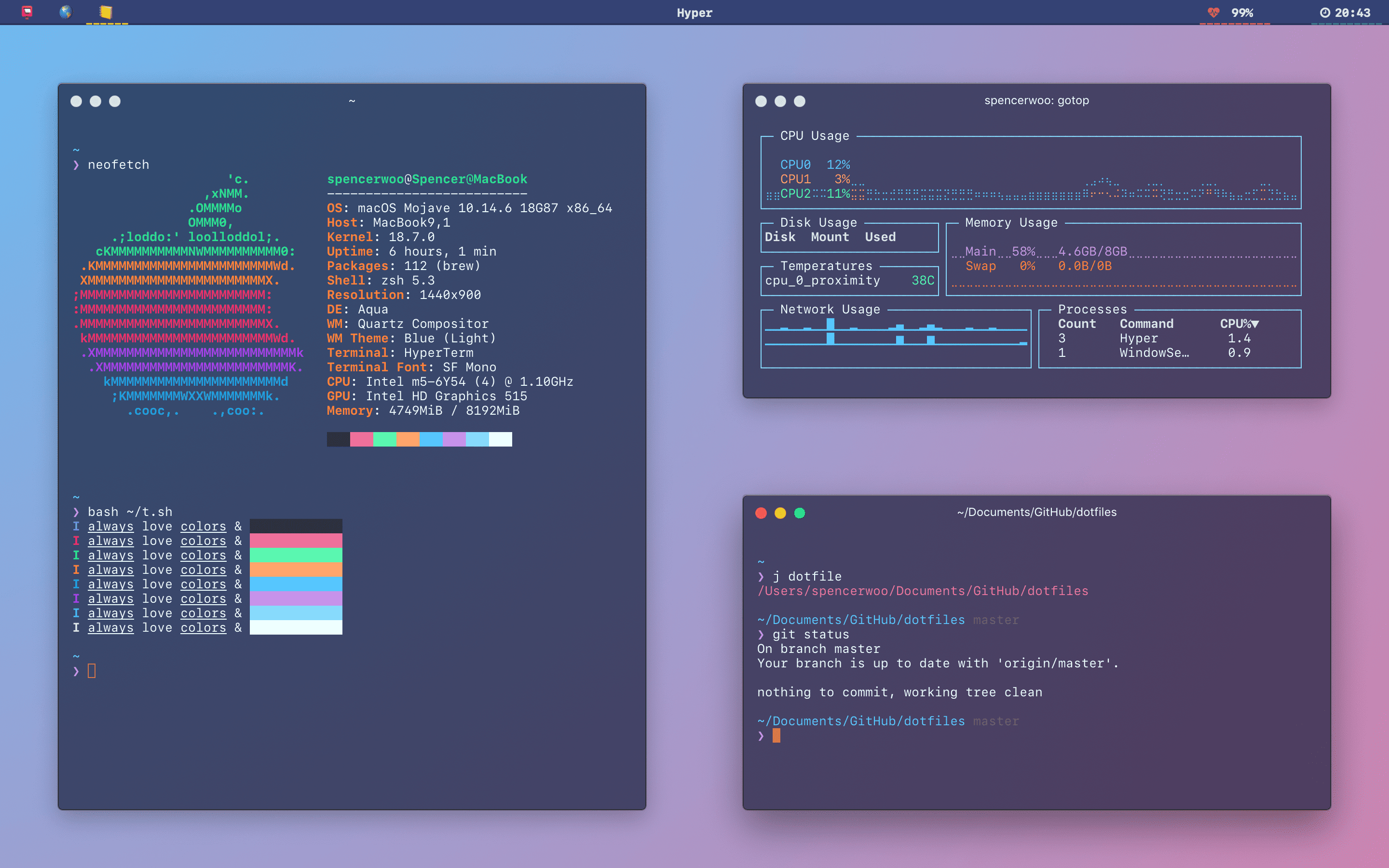Click the globe icon in top bar
This screenshot has height=868, width=1389.
(66, 12)
